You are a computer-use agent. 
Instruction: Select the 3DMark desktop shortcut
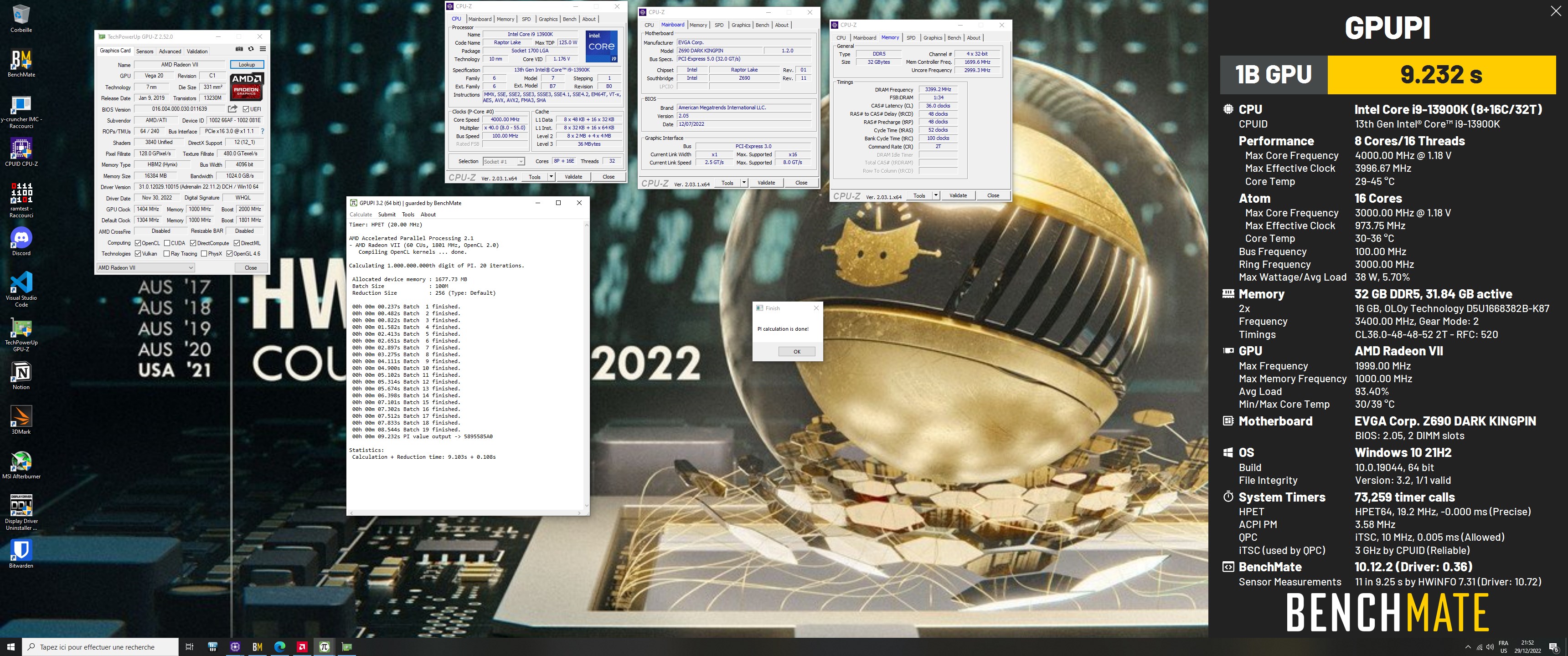[21, 420]
